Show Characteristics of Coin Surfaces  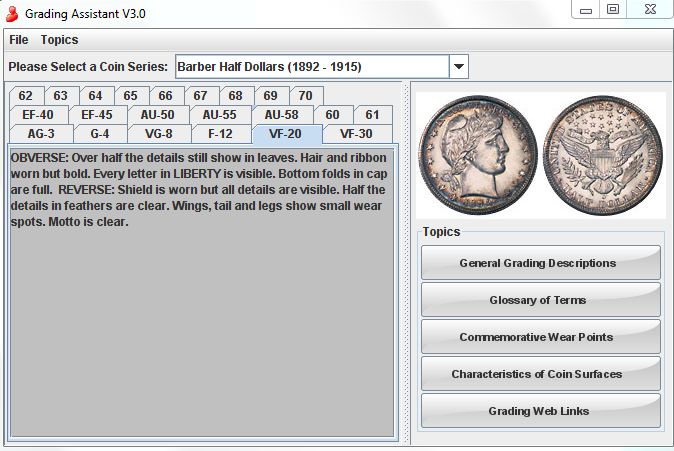tap(540, 374)
